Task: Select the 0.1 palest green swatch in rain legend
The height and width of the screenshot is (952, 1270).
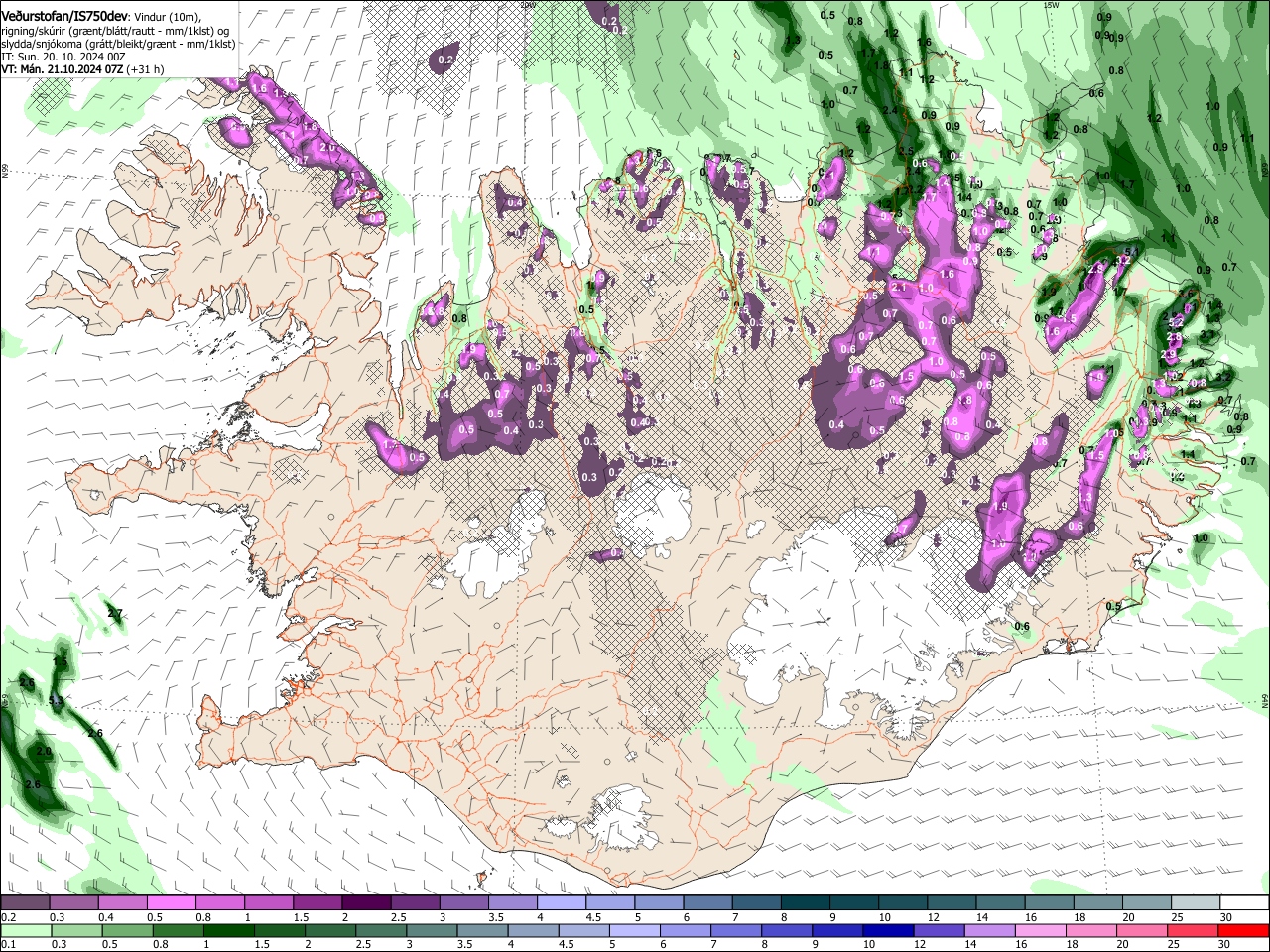Action: tap(26, 930)
